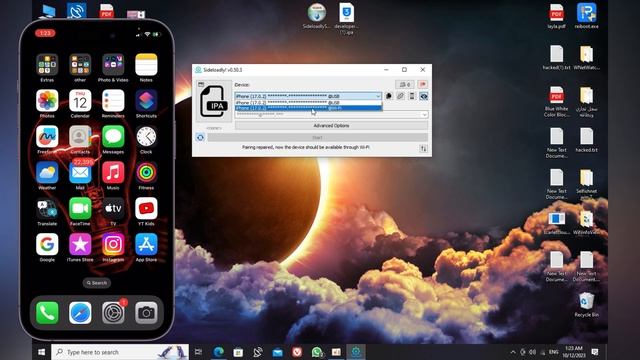Open Music app on the iPhone
640x360 pixels.
(x=113, y=172)
